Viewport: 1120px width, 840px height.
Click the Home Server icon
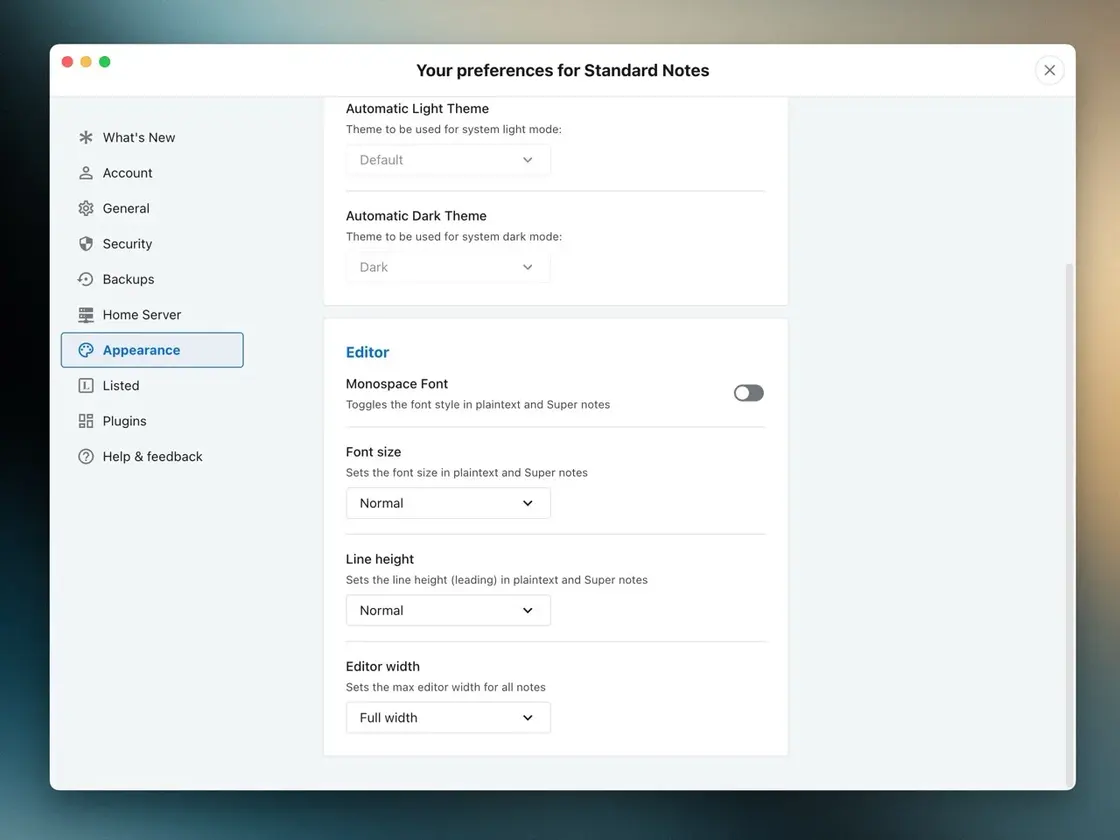[x=86, y=314]
